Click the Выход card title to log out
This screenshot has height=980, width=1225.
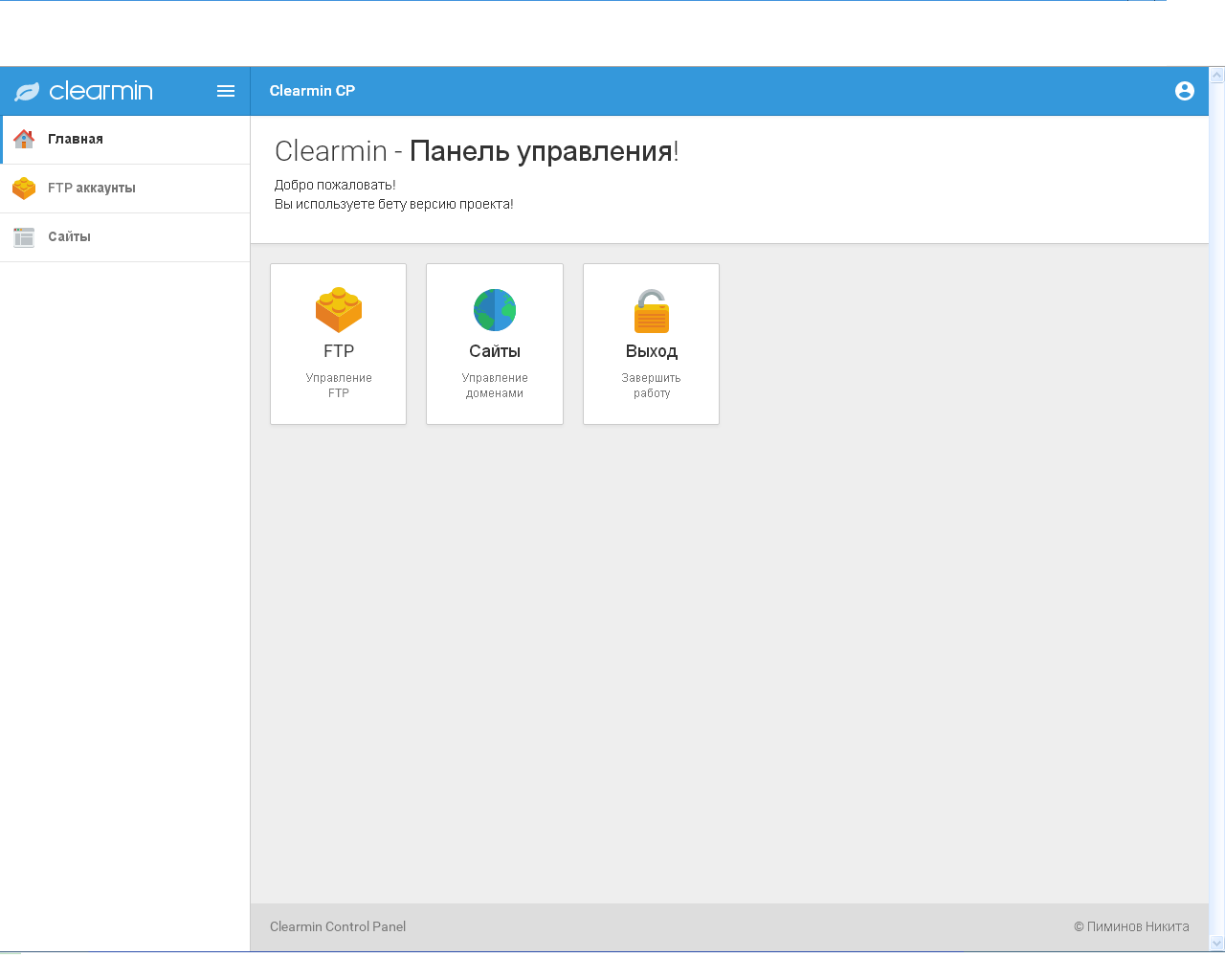click(x=651, y=351)
